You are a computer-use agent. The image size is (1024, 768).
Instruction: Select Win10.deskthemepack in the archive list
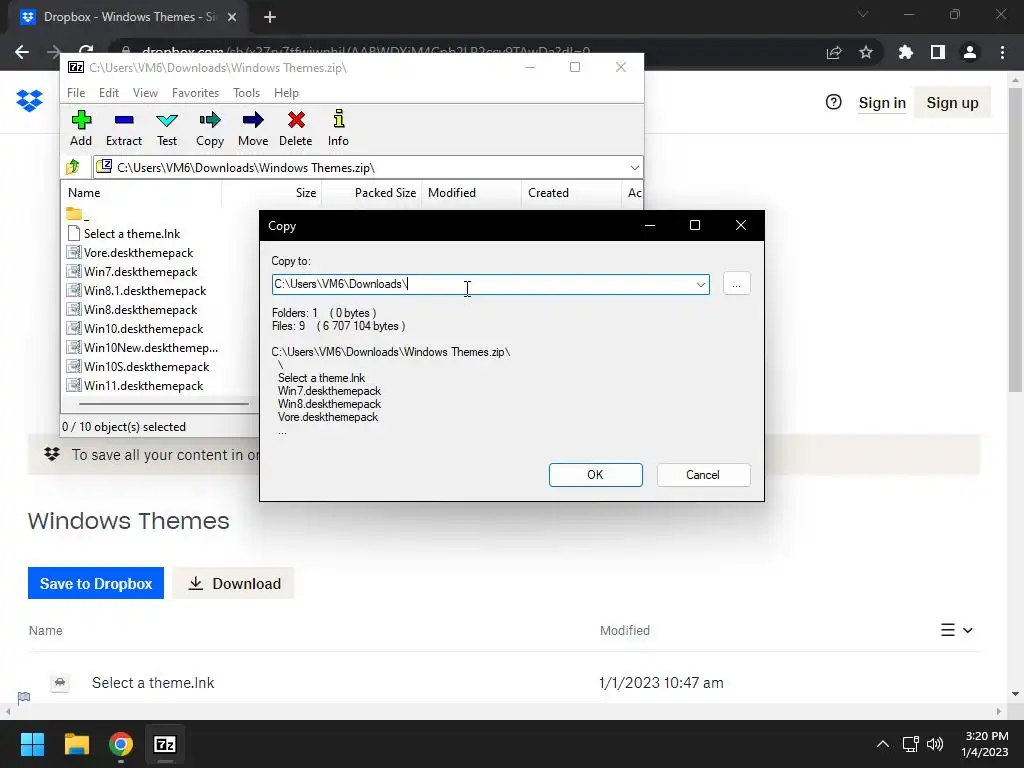pos(144,328)
